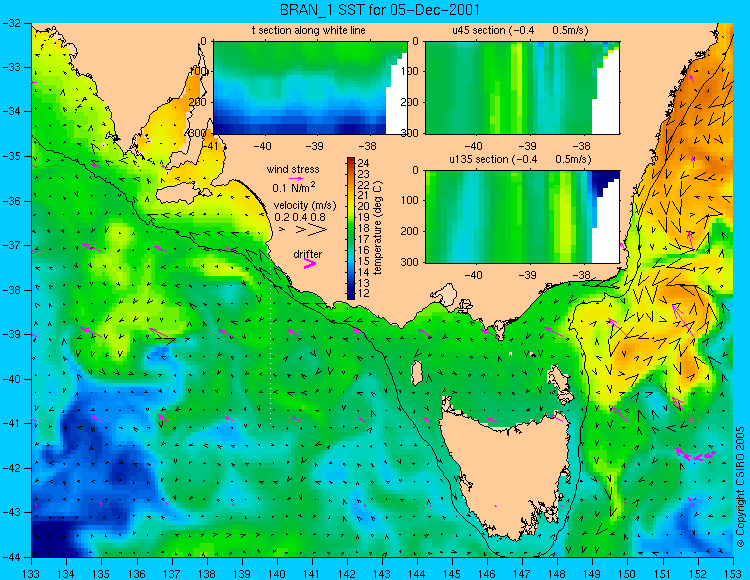Click the '-41' latitude axis label on left
This screenshot has width=750, height=580.
(10, 424)
